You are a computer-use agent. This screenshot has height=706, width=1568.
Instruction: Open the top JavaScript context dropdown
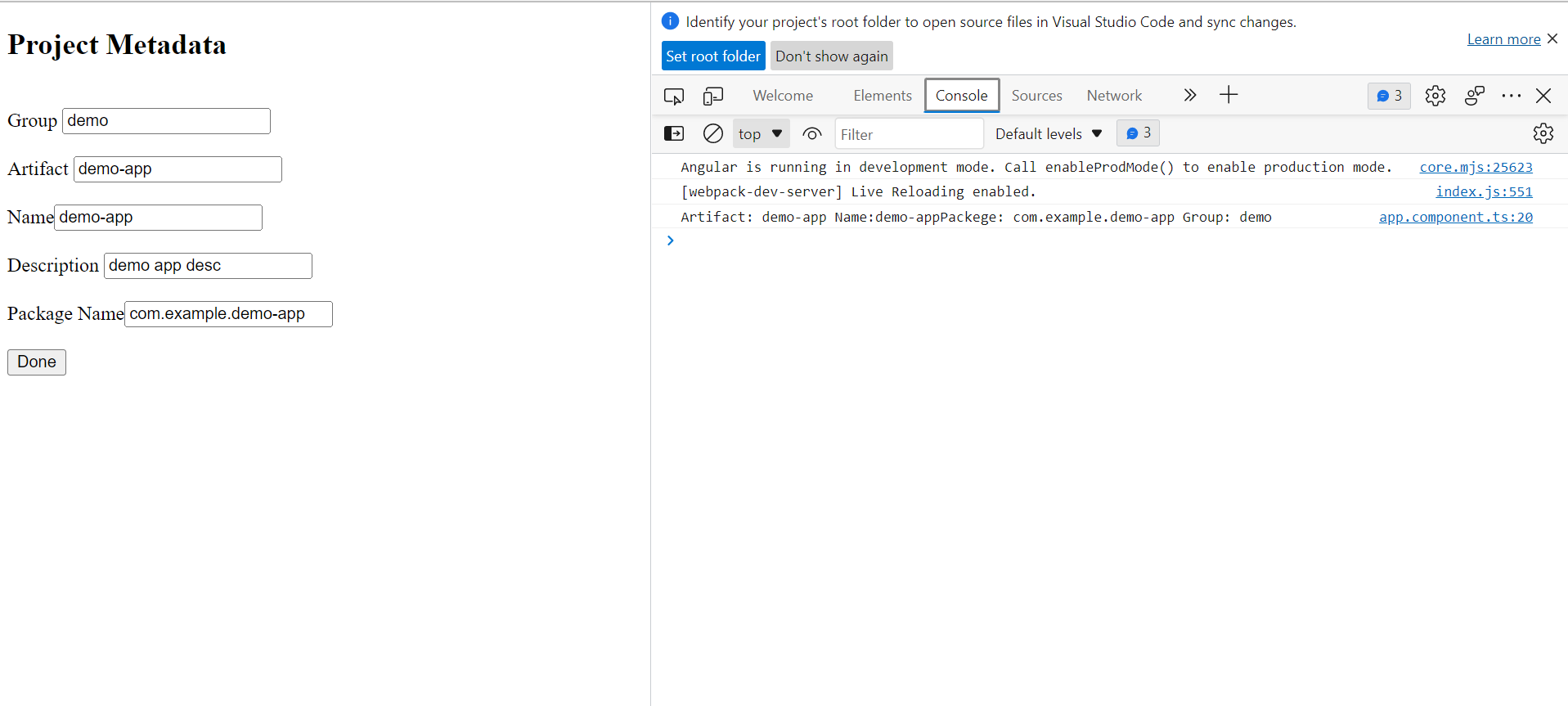pyautogui.click(x=761, y=133)
